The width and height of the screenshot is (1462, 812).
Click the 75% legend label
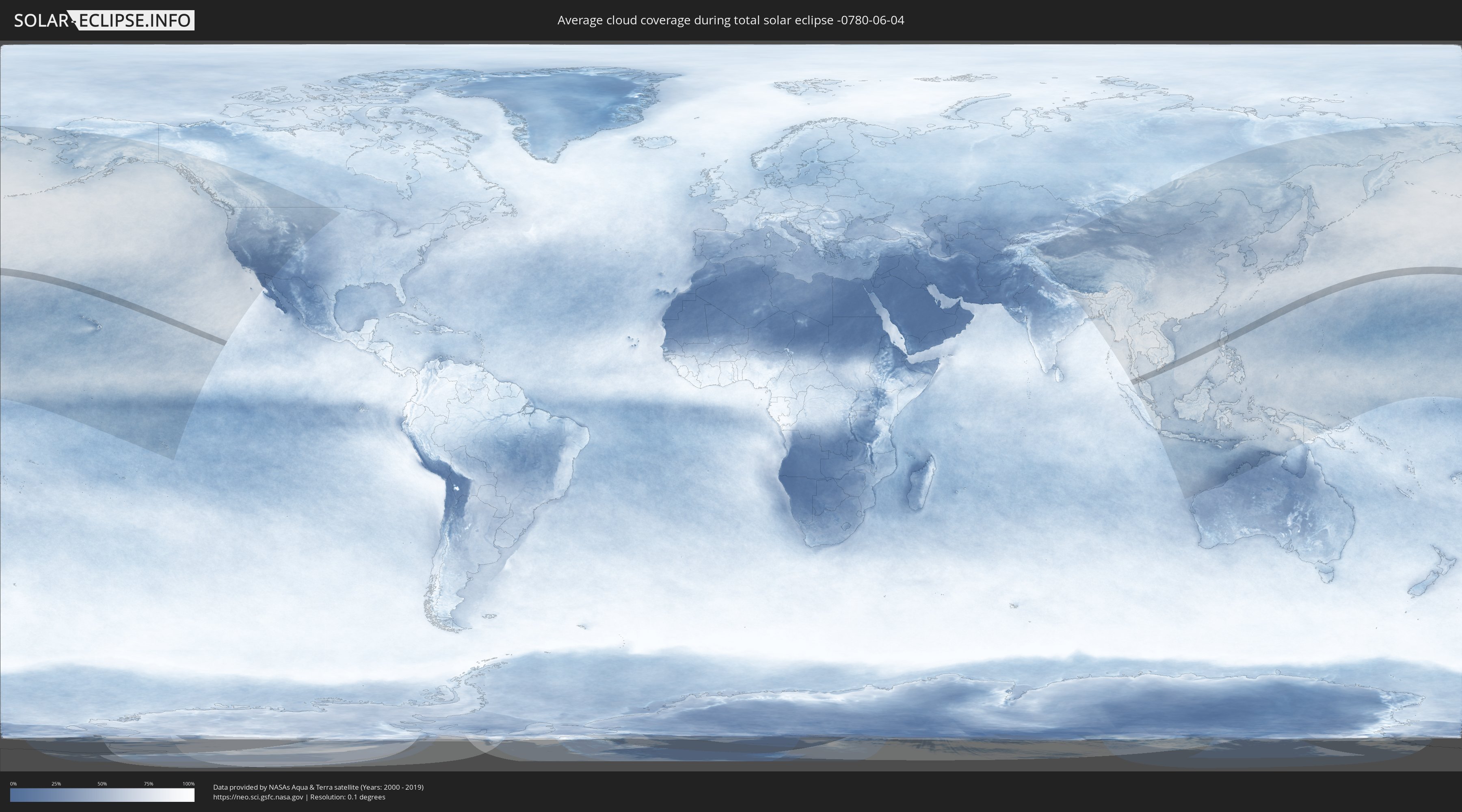pyautogui.click(x=148, y=784)
